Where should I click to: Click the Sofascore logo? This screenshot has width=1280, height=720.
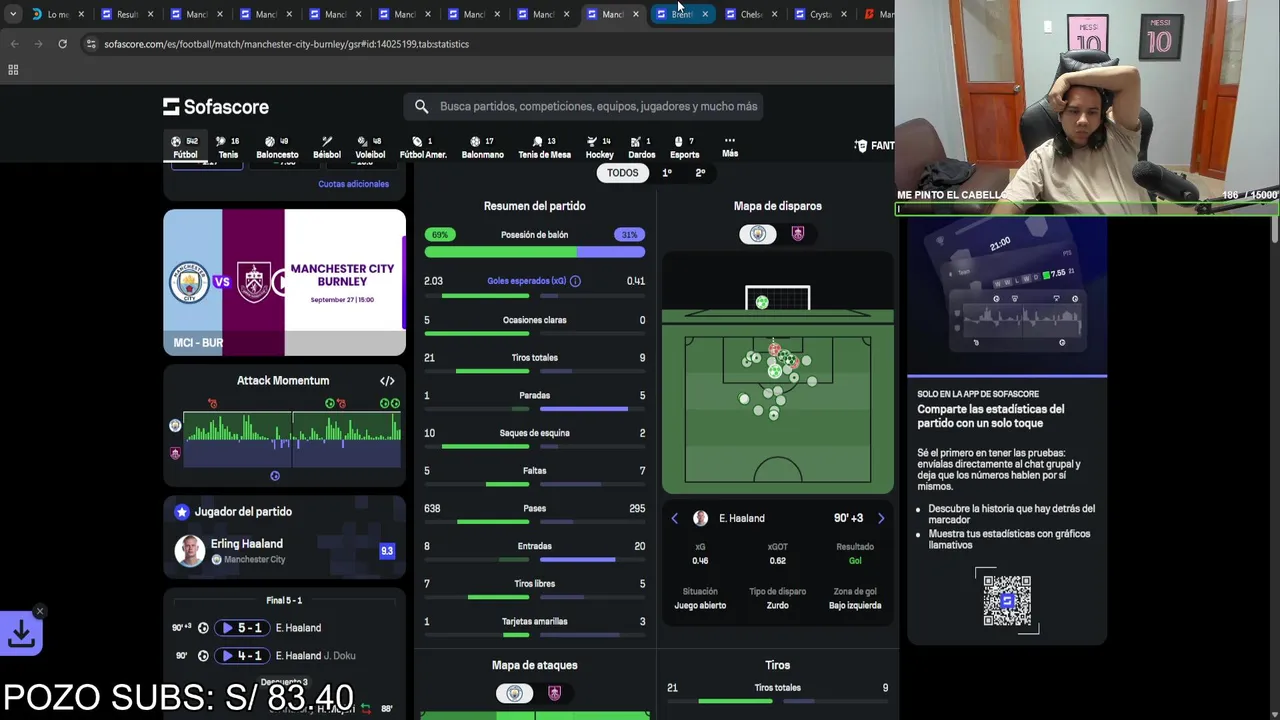[216, 106]
